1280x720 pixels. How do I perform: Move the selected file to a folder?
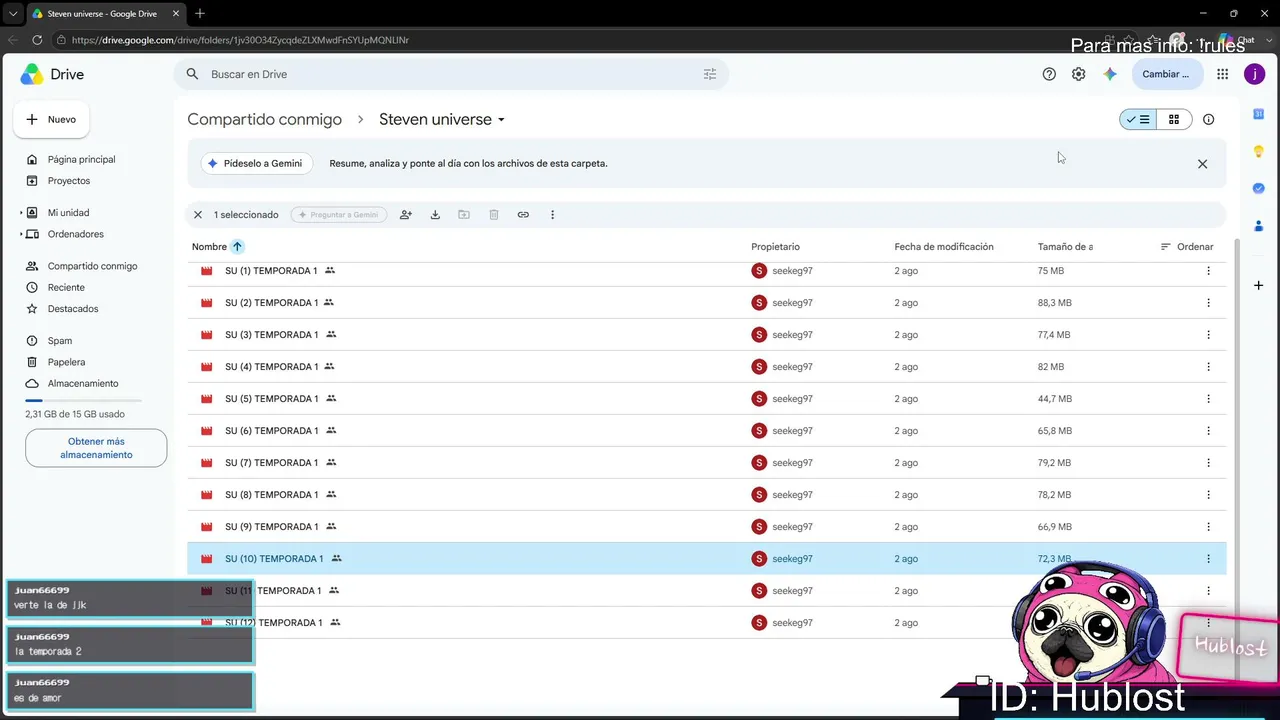point(464,214)
